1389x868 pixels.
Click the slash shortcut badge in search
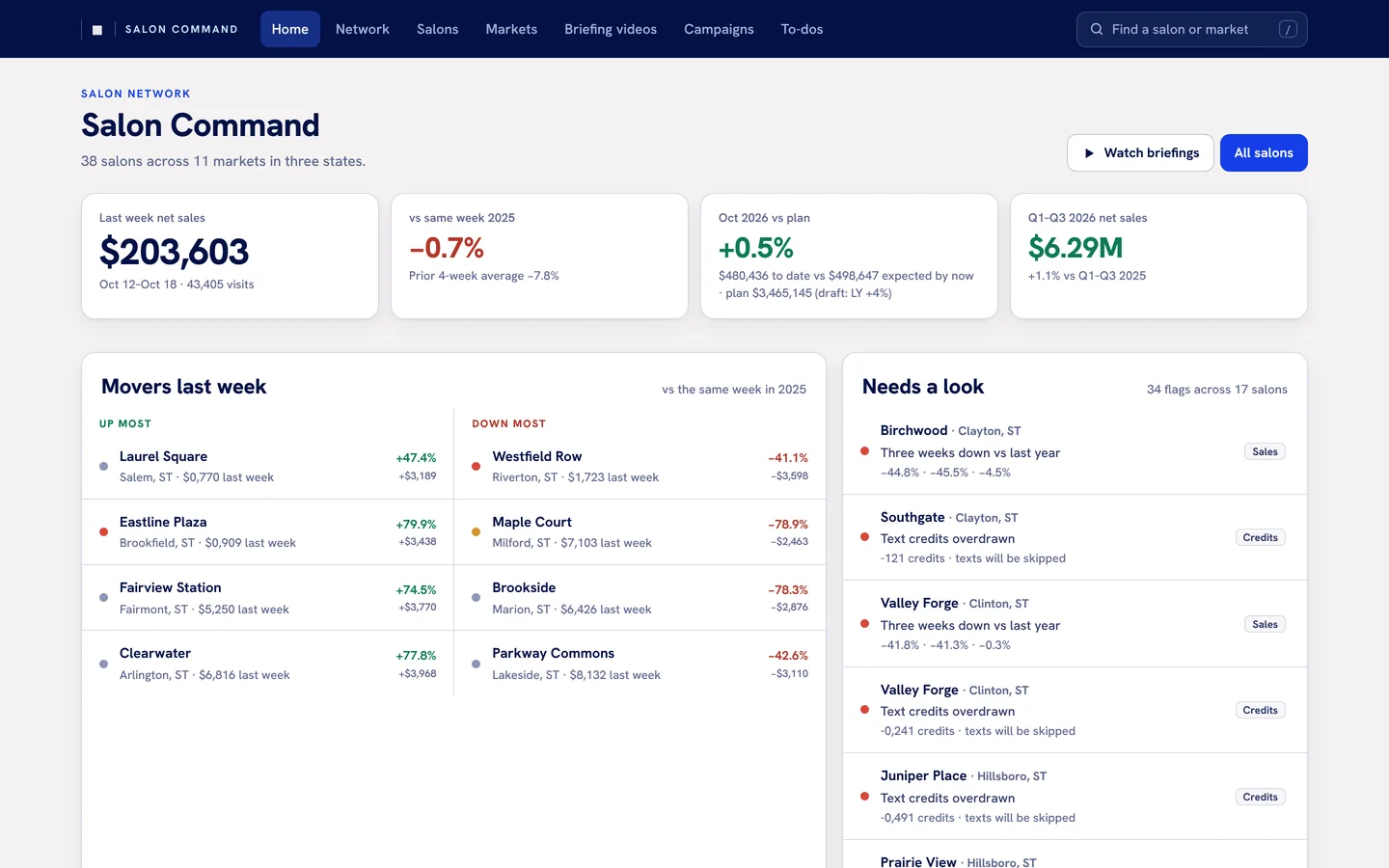(x=1288, y=30)
